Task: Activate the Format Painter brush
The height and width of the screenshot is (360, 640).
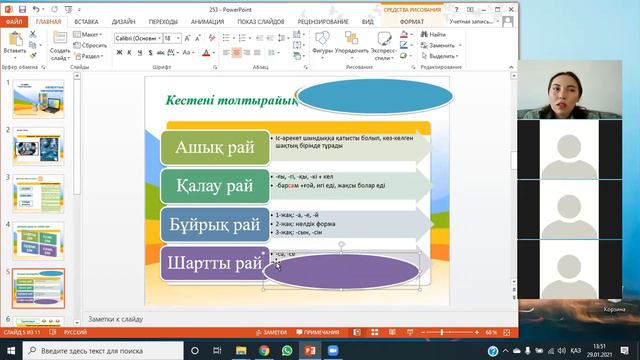Action: (x=33, y=56)
